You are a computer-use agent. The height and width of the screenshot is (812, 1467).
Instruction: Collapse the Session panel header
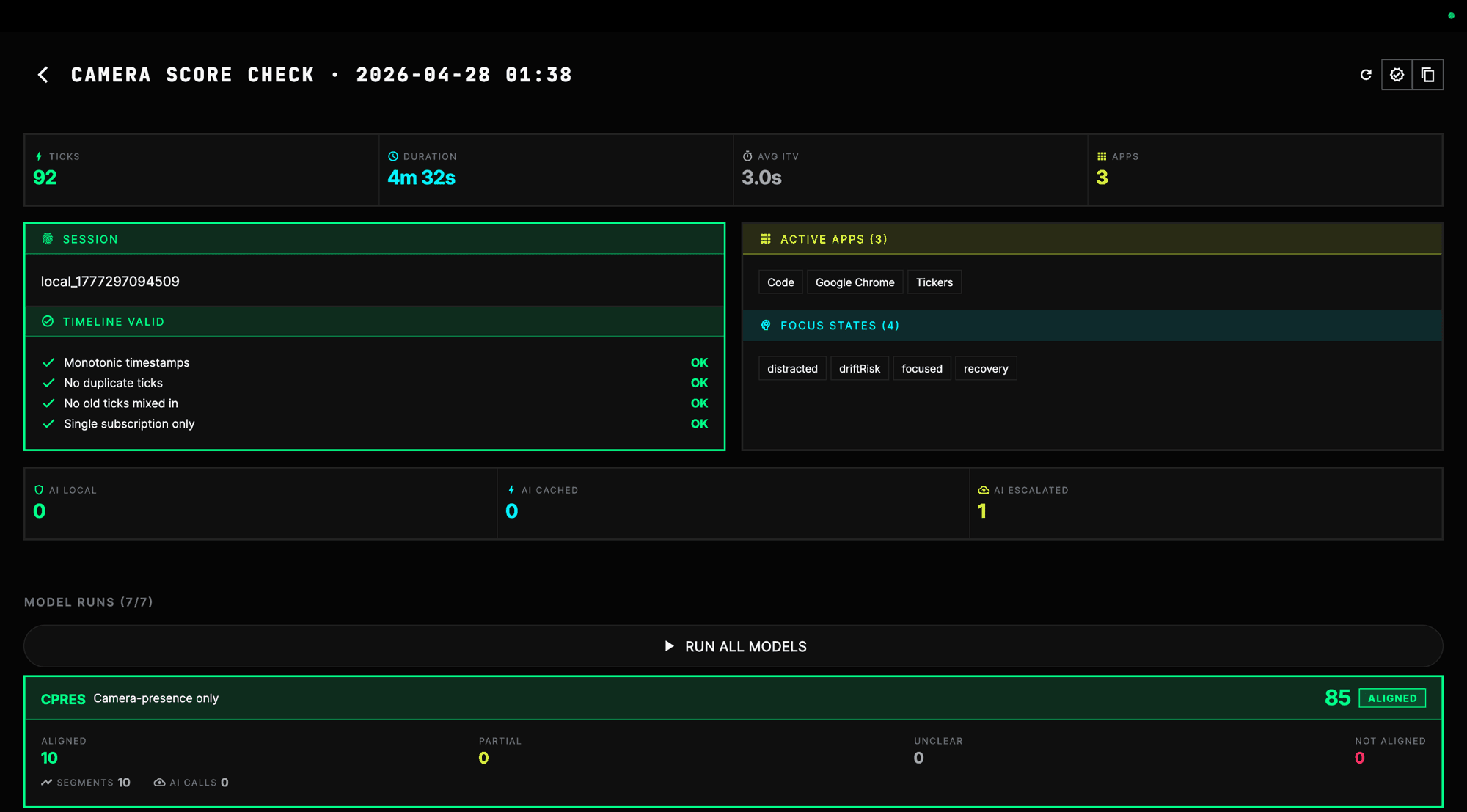click(x=375, y=239)
